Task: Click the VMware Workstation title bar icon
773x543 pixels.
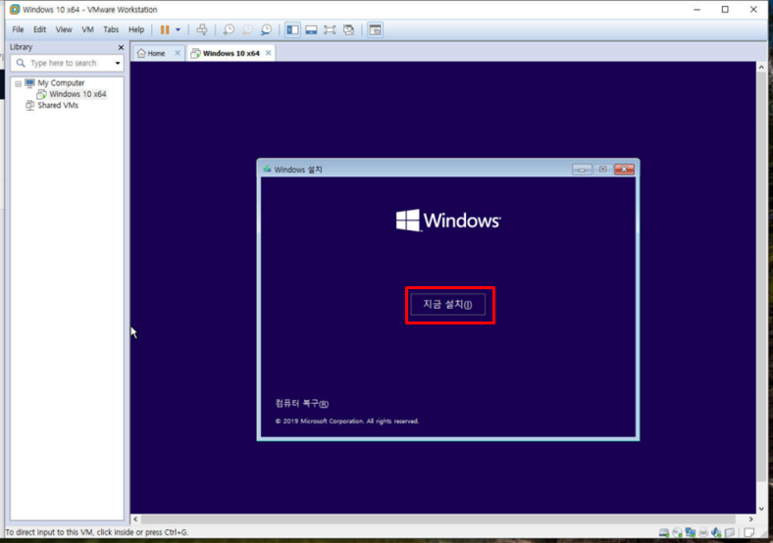Action: point(15,9)
